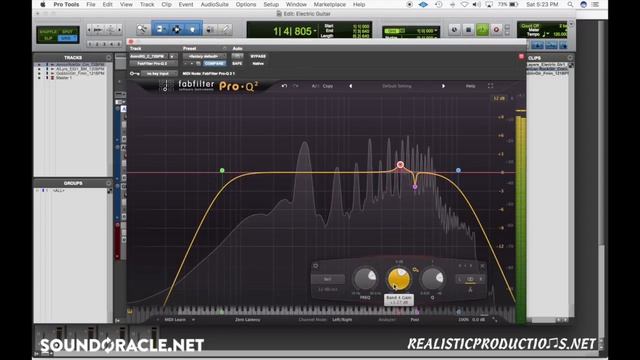Image resolution: width=640 pixels, height=360 pixels.
Task: Open the MIDI Learn dropdown arrow
Action: pyautogui.click(x=193, y=320)
